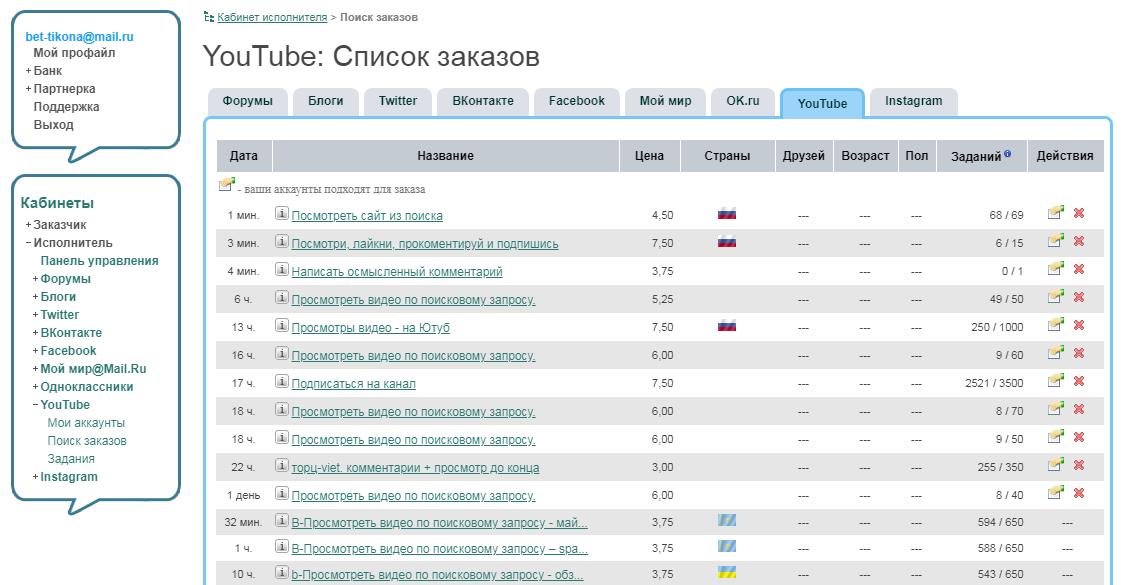Take order icon in the 6 / 15 row
This screenshot has height=585, width=1121.
click(x=1055, y=240)
